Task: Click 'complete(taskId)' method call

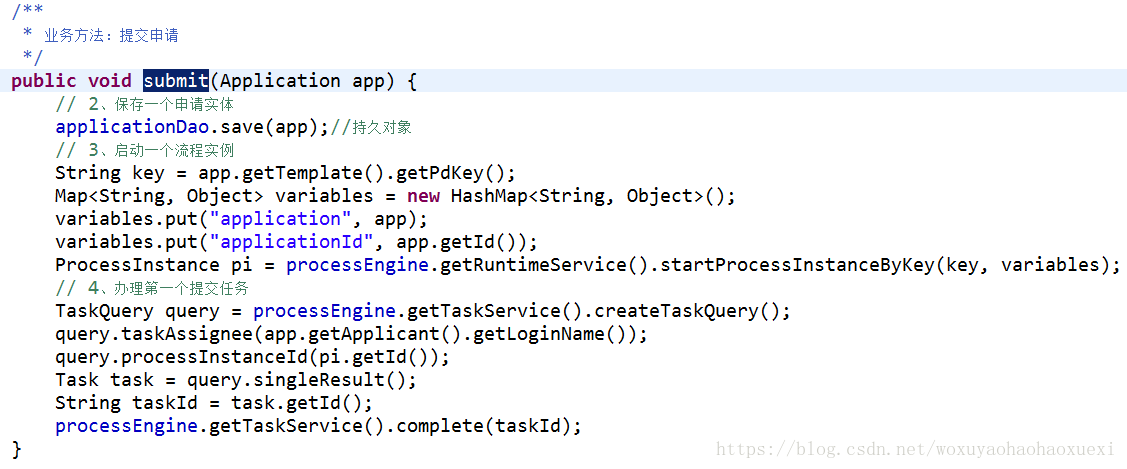Action: pos(483,426)
